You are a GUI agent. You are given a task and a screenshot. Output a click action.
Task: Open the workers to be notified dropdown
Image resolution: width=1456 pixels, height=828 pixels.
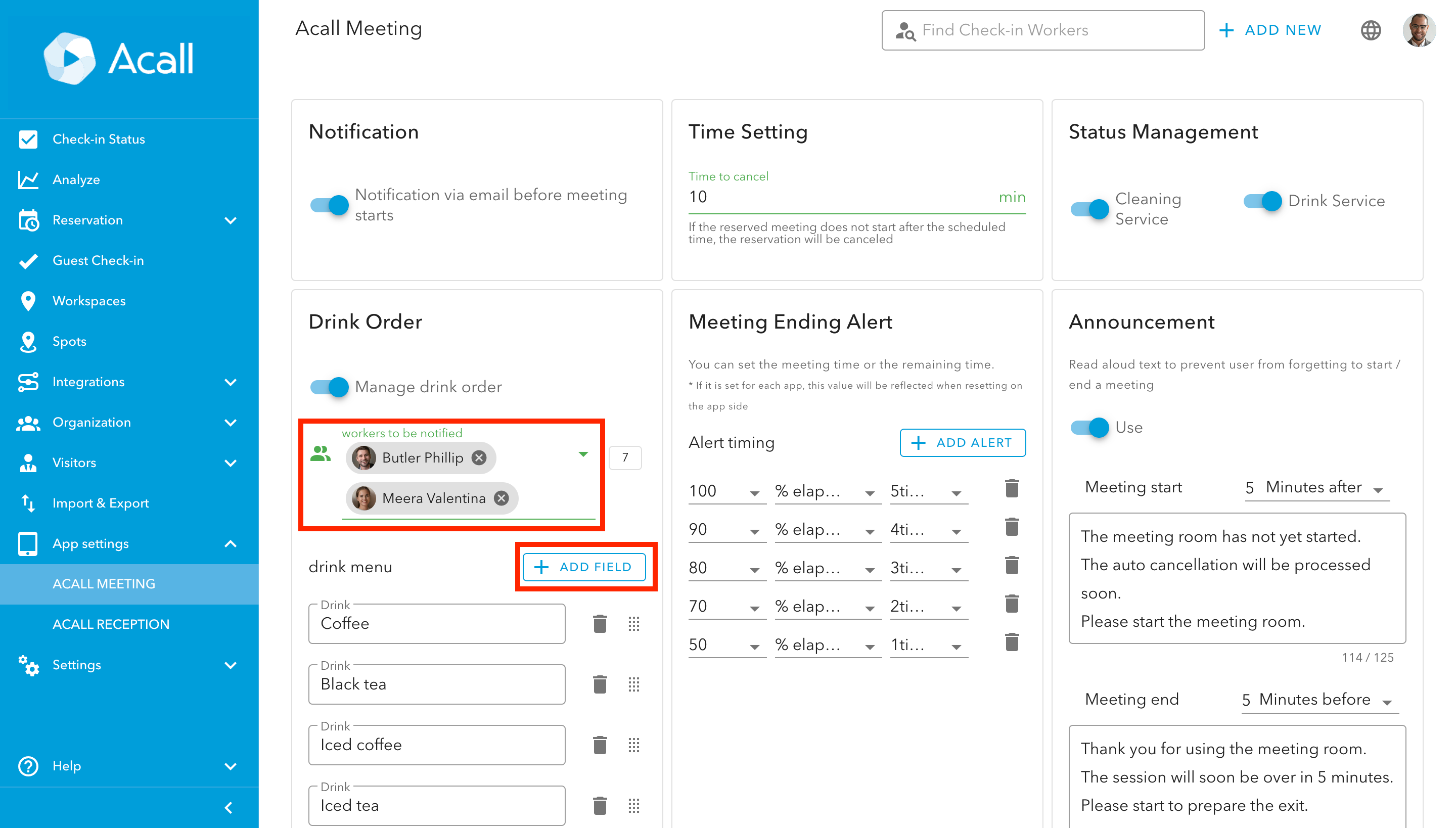tap(583, 454)
